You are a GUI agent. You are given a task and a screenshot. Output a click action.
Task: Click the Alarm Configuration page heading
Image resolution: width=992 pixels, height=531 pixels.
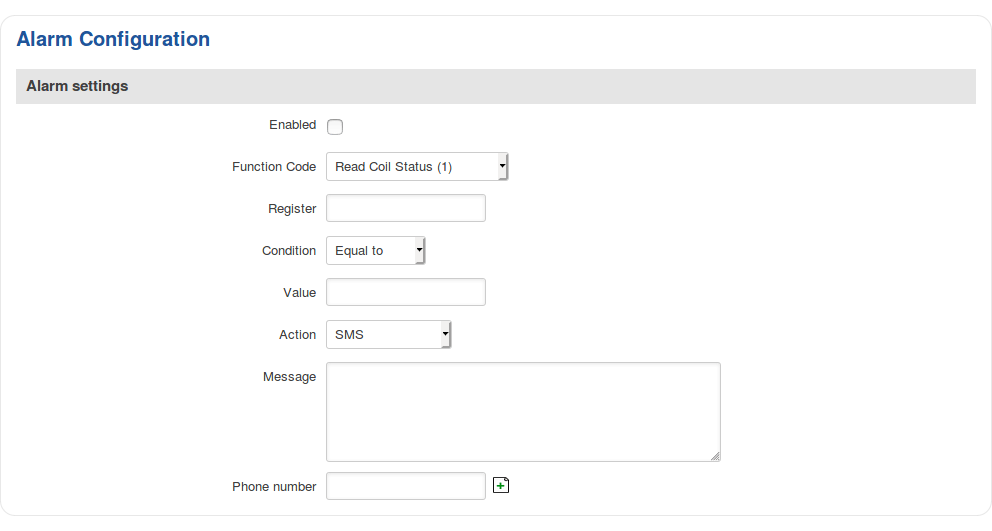(x=114, y=40)
